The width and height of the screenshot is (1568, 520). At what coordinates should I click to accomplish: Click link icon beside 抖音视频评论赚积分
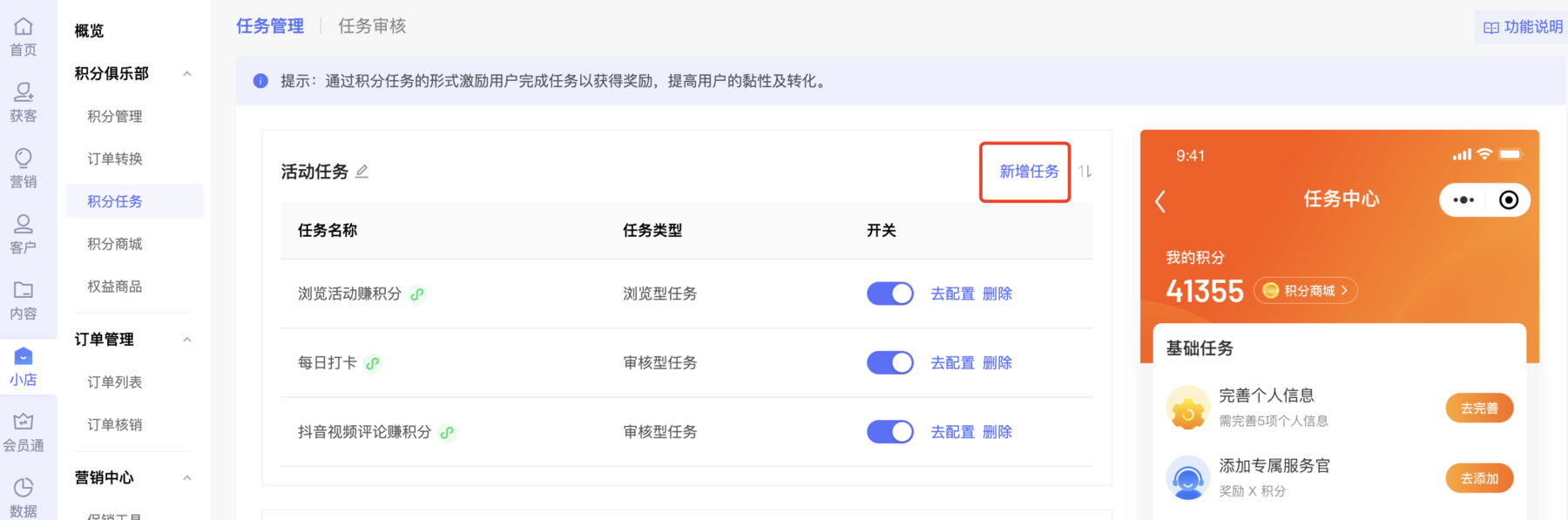click(x=447, y=432)
